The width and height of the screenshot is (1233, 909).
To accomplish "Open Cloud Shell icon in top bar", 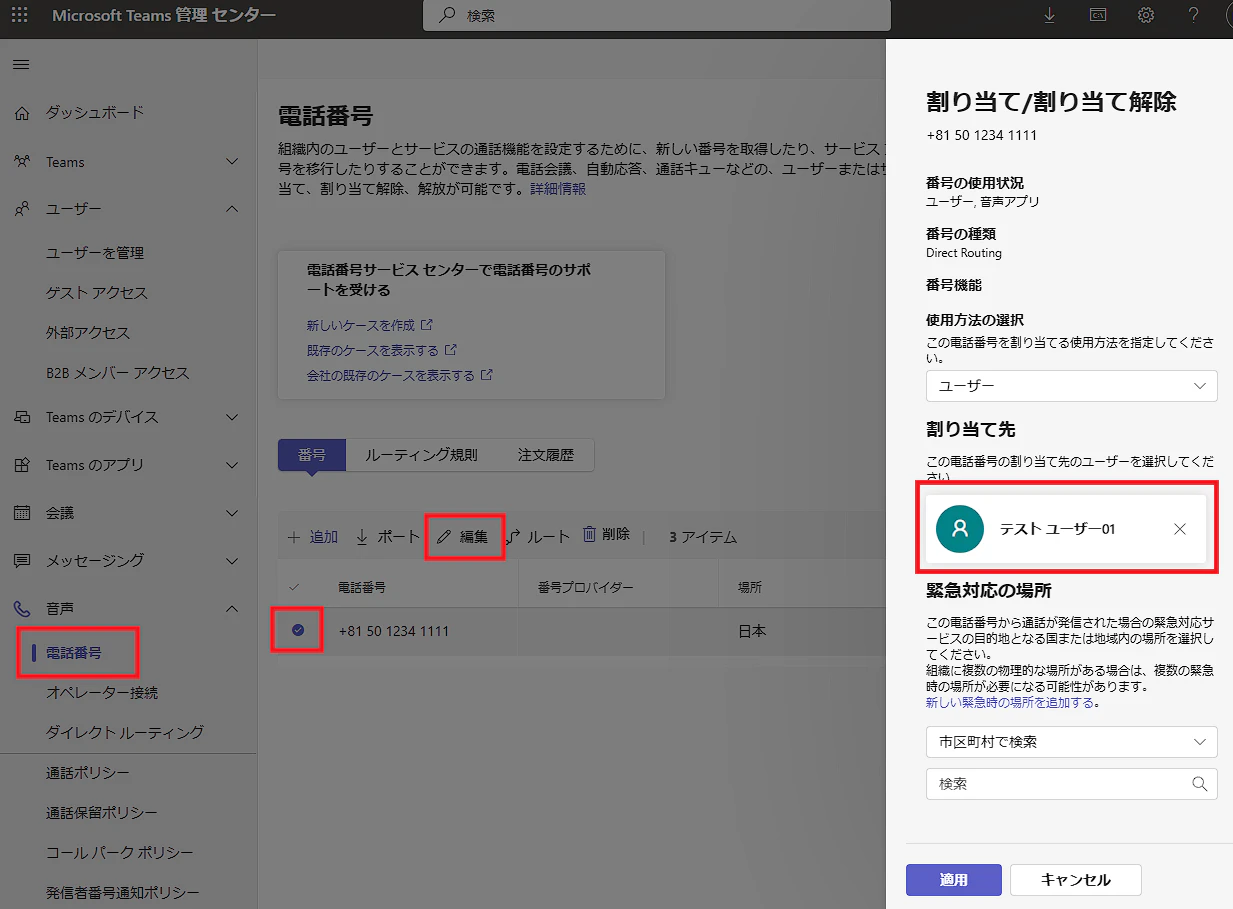I will tap(1098, 15).
